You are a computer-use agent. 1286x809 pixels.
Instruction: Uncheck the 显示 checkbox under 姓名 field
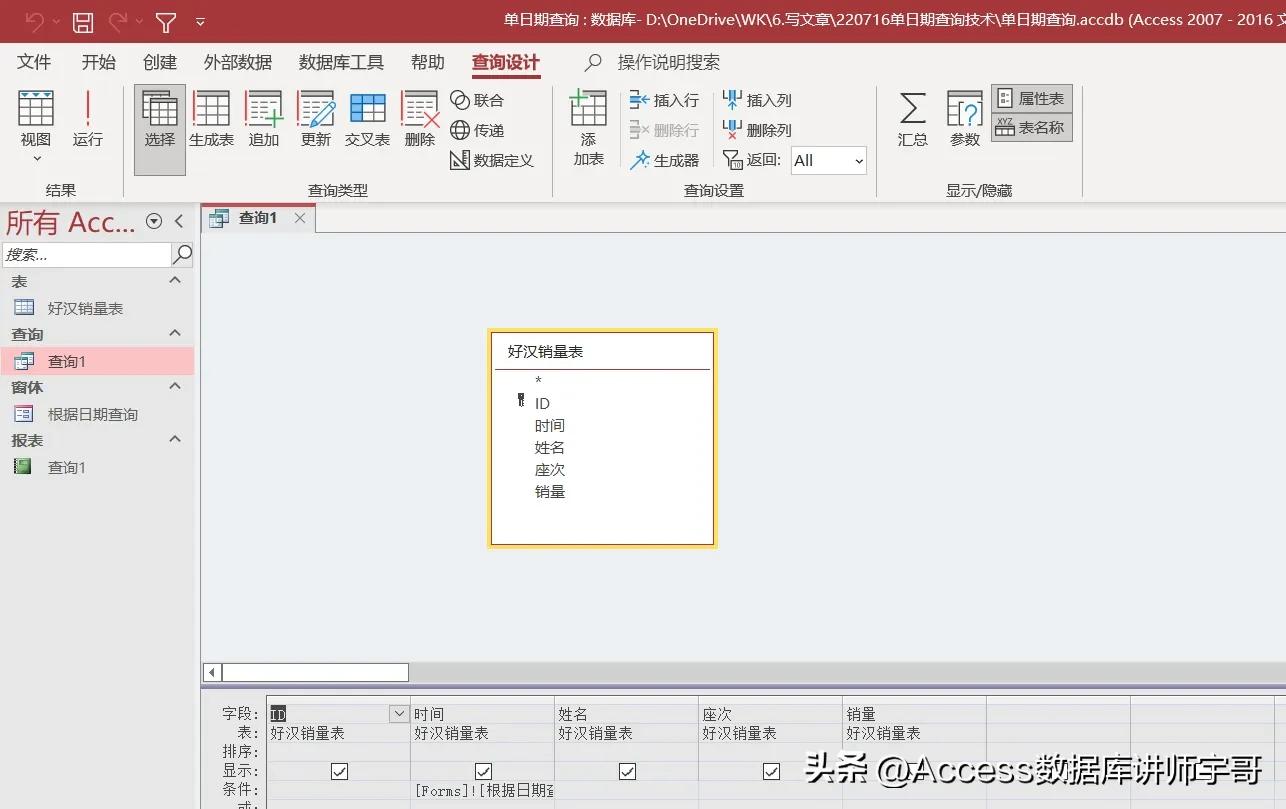[627, 771]
